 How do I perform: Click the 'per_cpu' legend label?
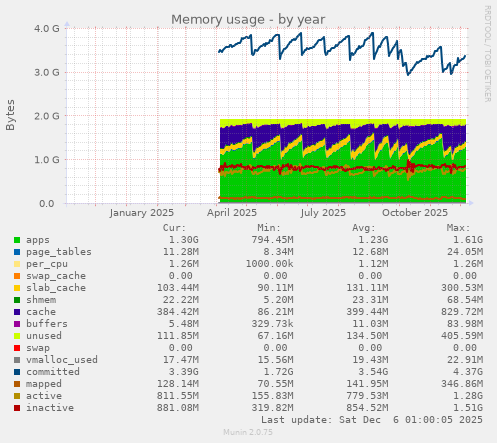[47, 264]
